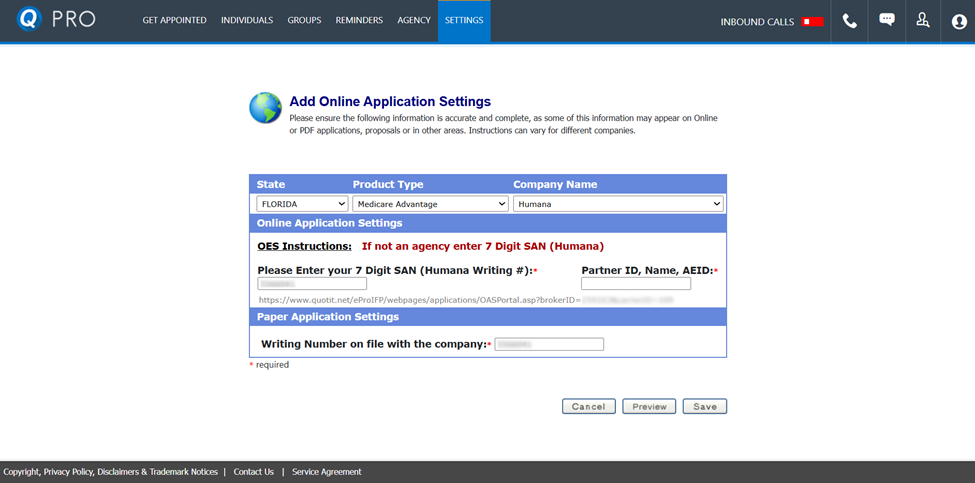Open the Groups menu
Image resolution: width=975 pixels, height=483 pixels.
[x=304, y=21]
